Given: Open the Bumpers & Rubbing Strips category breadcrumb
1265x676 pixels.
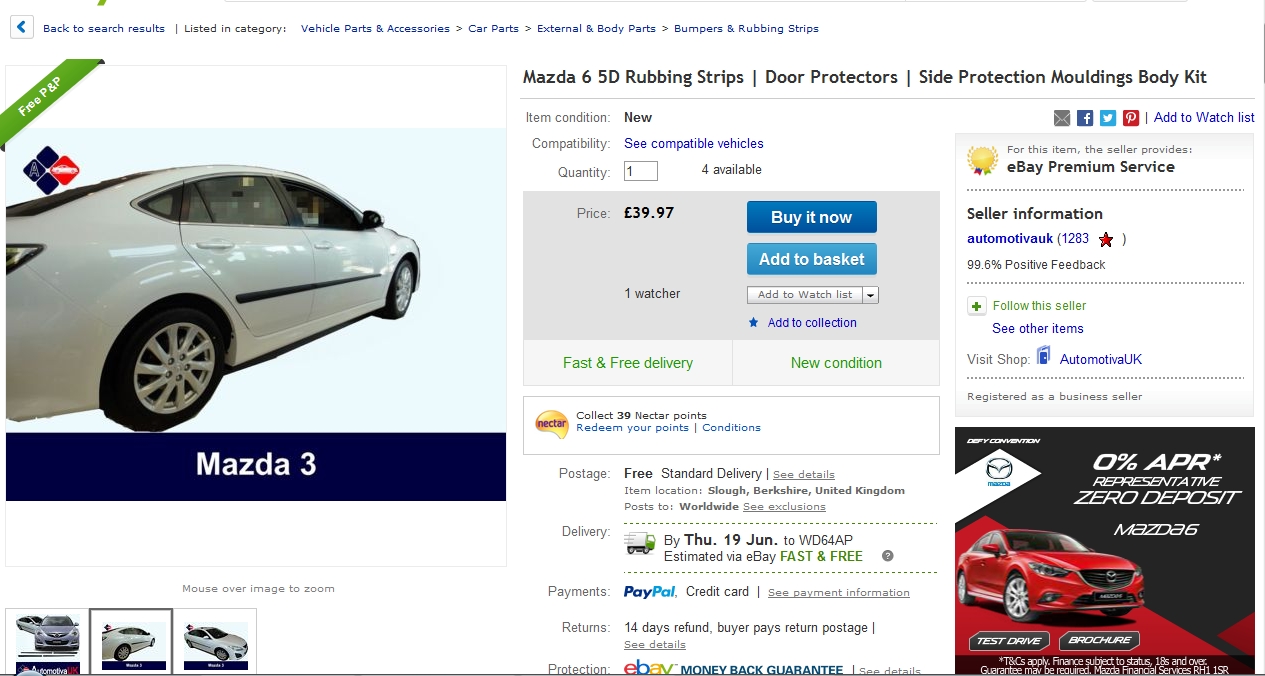Looking at the screenshot, I should point(746,29).
